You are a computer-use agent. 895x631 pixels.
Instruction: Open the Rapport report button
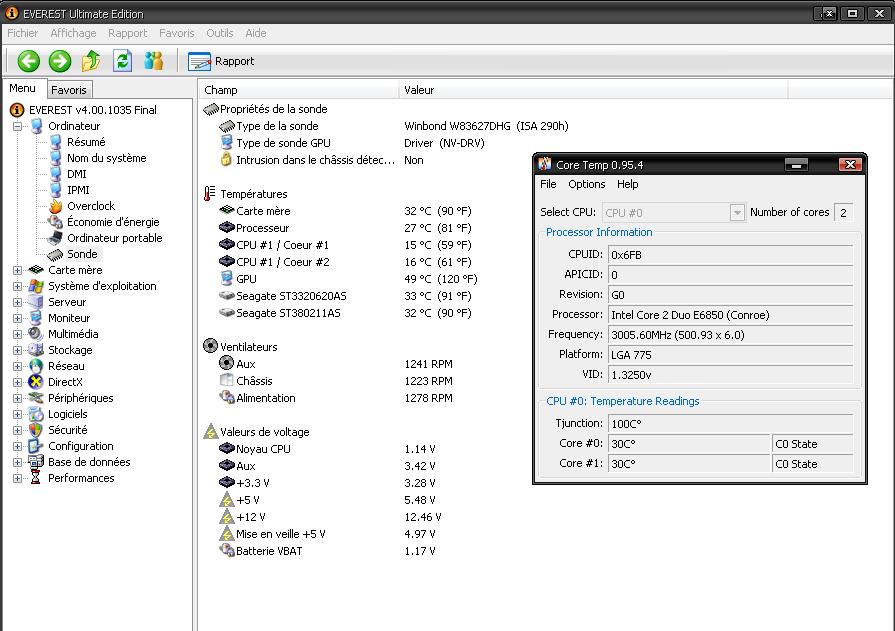[x=222, y=61]
